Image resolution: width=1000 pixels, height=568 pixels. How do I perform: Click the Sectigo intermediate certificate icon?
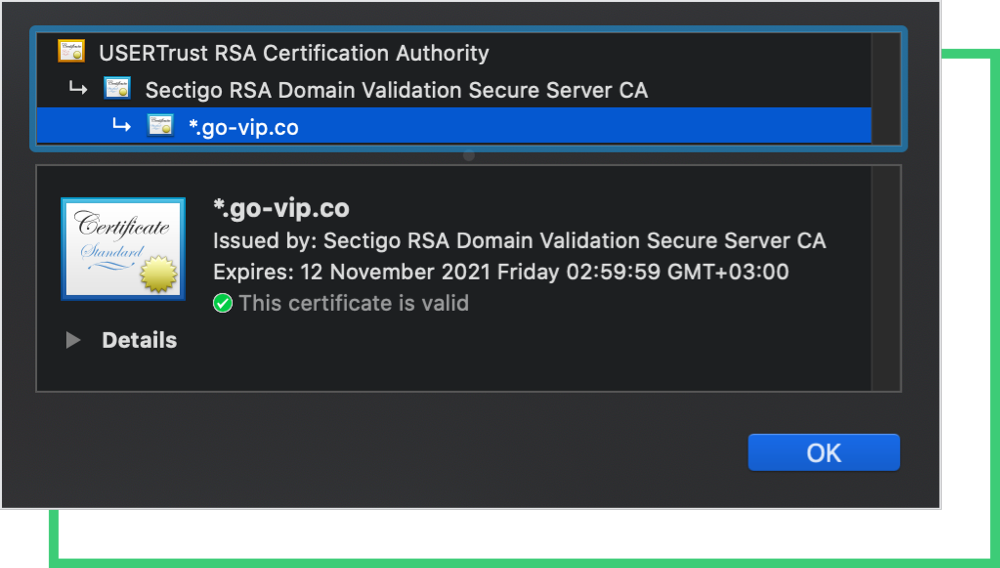[117, 89]
